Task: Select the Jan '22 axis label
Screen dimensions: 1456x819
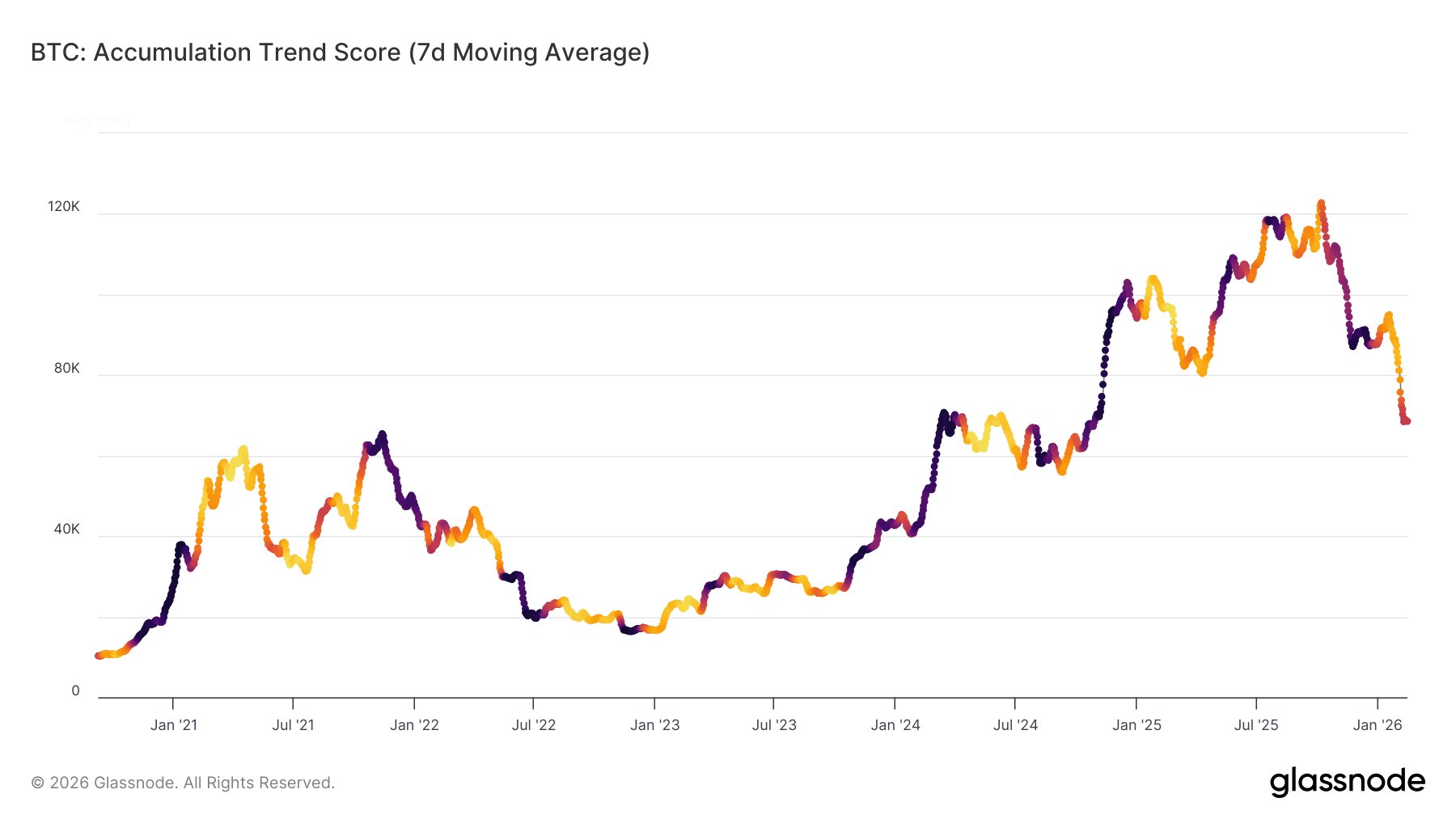Action: pos(414,725)
